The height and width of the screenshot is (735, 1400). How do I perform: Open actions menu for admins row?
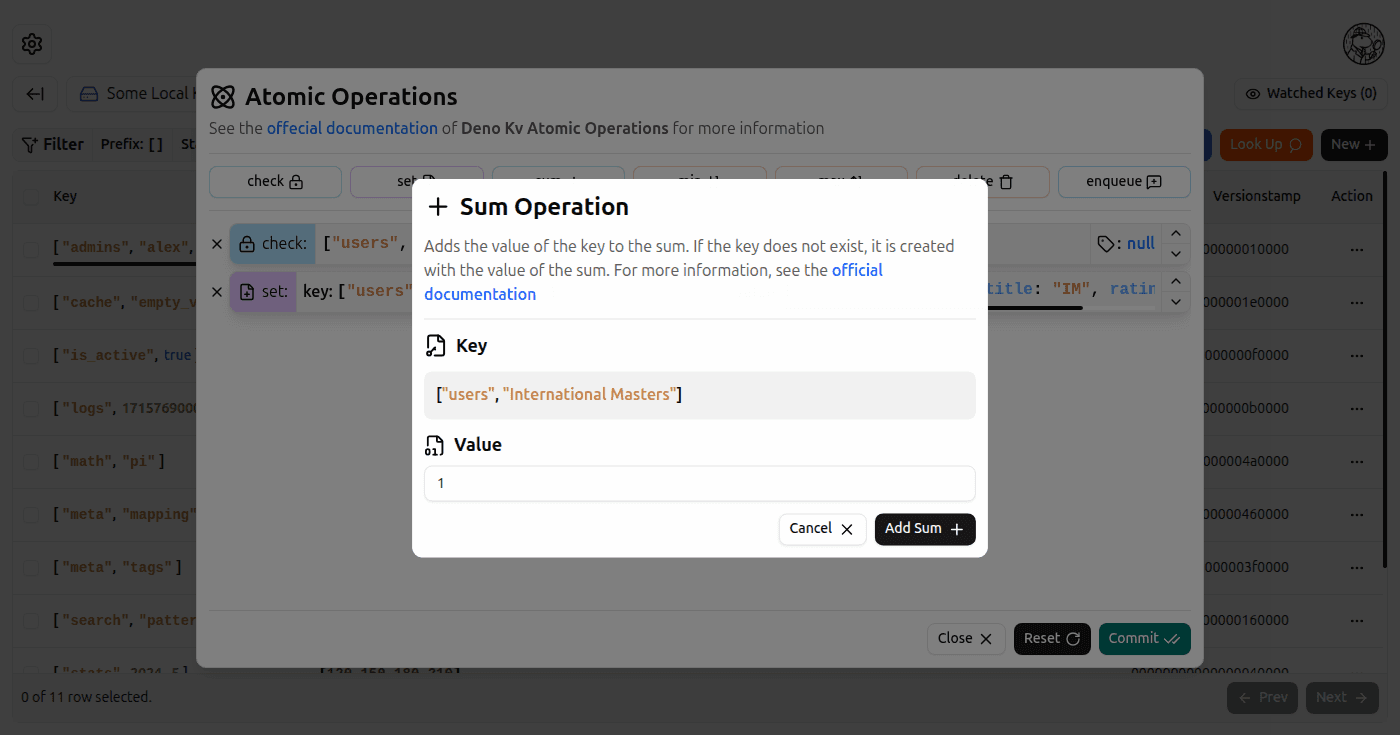pyautogui.click(x=1357, y=249)
